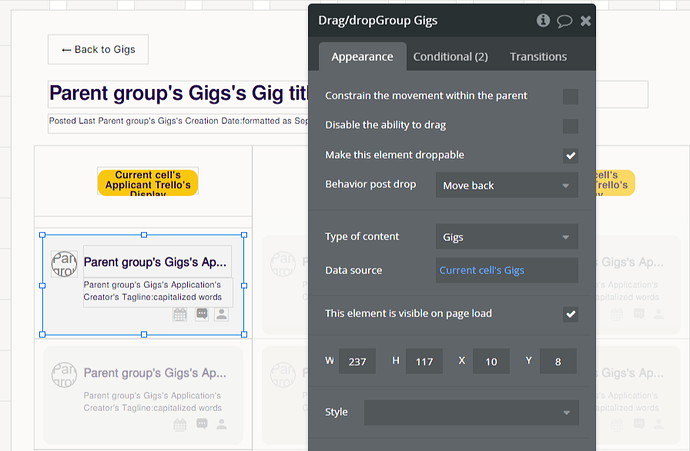Open Behavior post drop dropdown
The image size is (690, 451).
506,185
